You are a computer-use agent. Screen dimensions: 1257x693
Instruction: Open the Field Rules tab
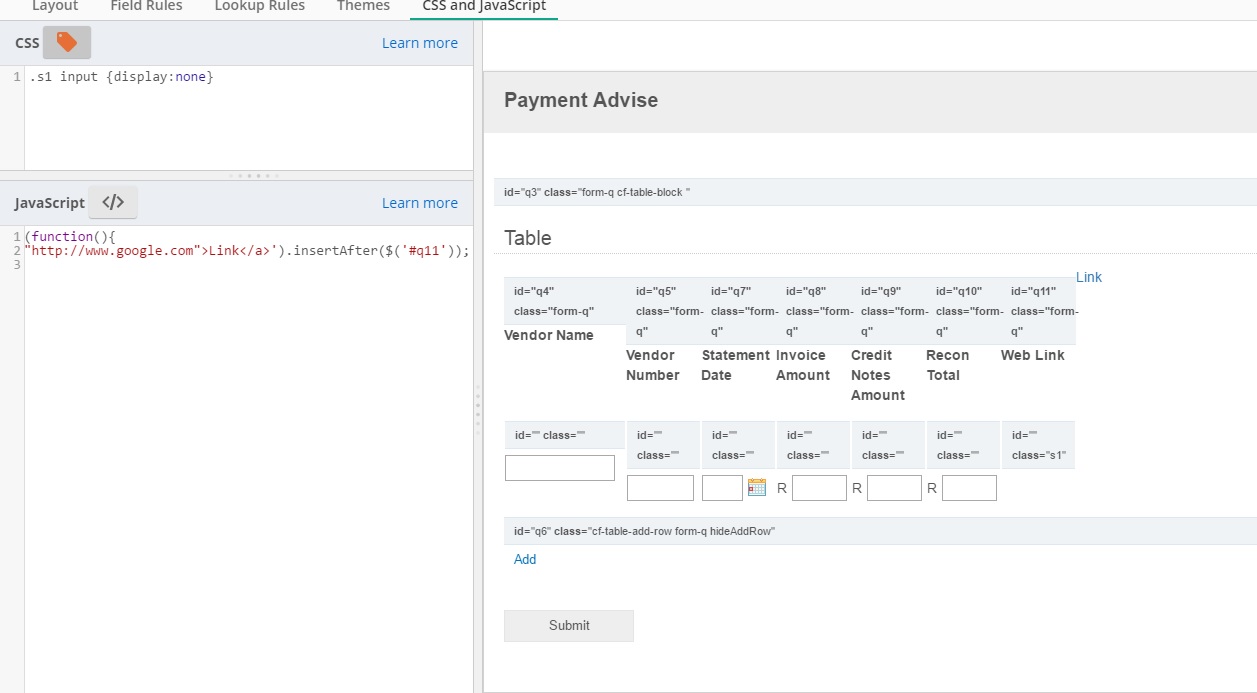[146, 7]
